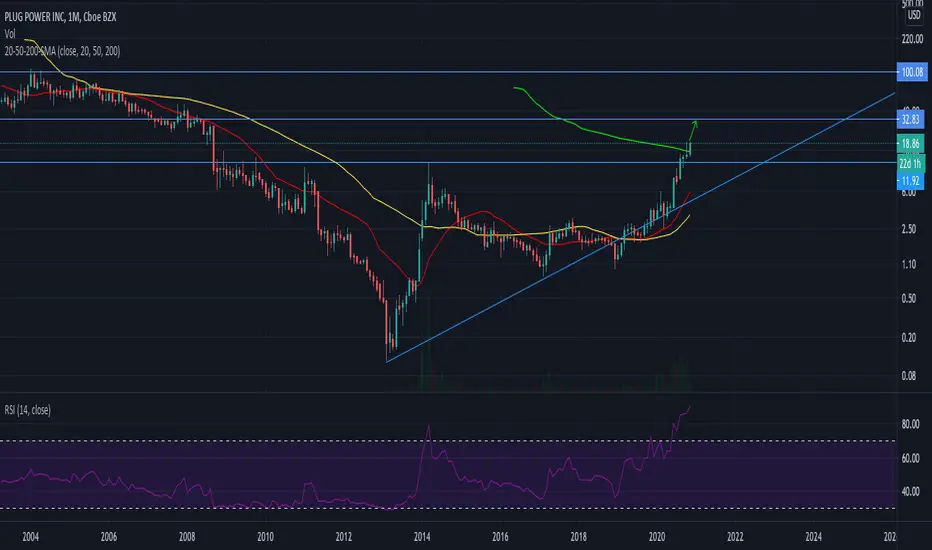Click the 2008 time axis label
Viewport: 932px width, 550px height.
tap(187, 537)
